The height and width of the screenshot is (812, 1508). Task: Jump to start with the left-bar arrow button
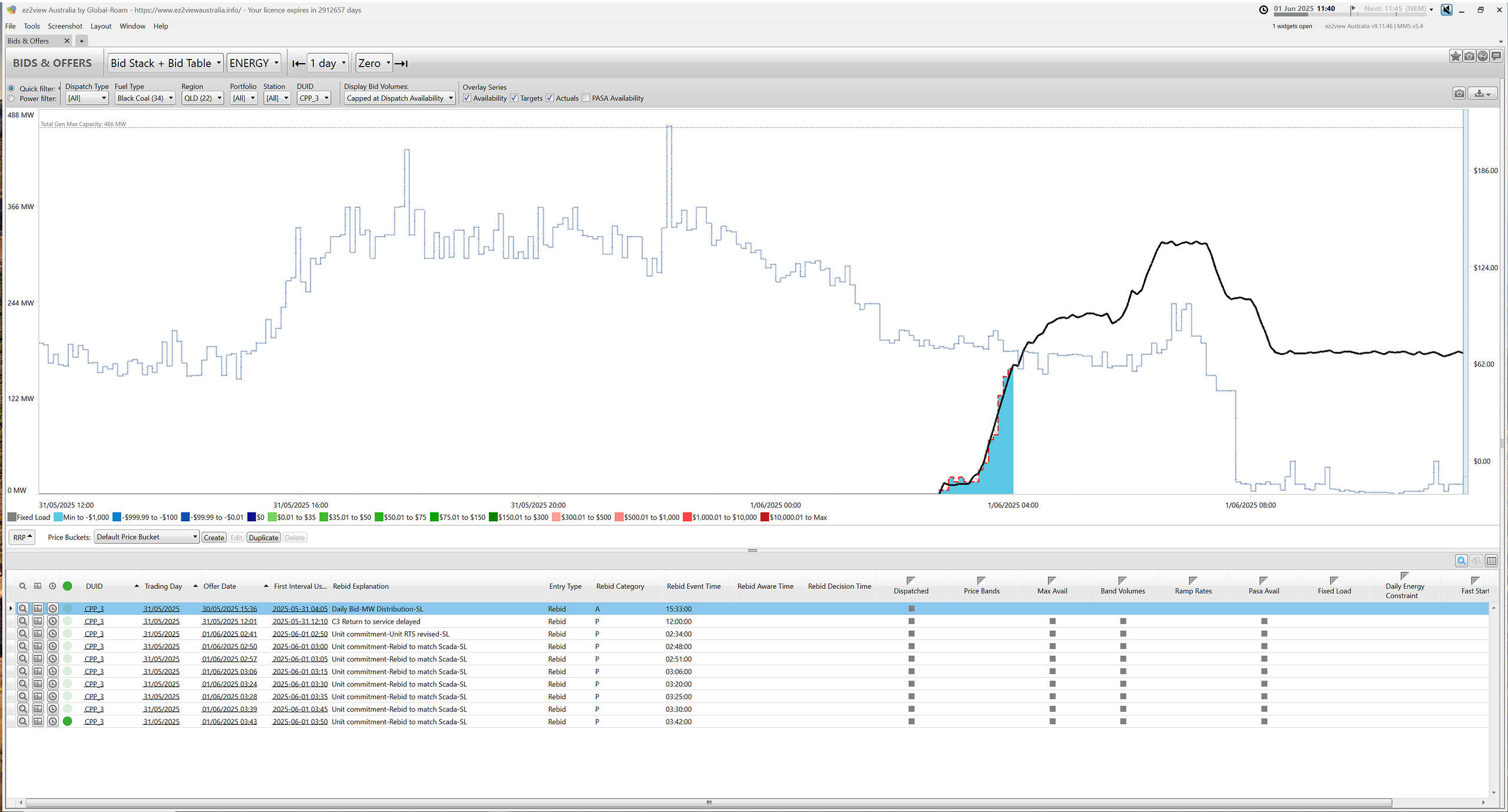click(299, 64)
